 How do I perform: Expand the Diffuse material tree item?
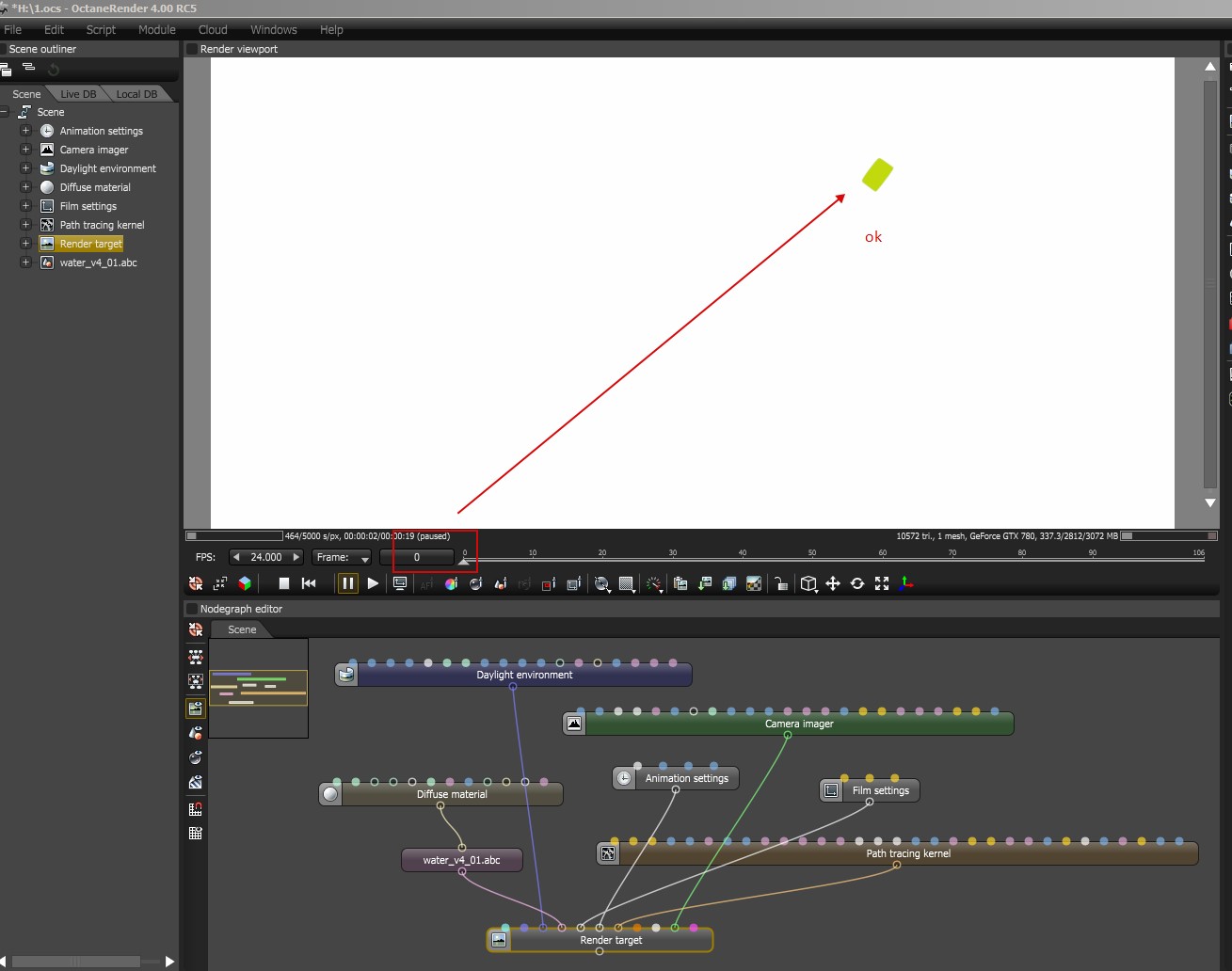26,187
